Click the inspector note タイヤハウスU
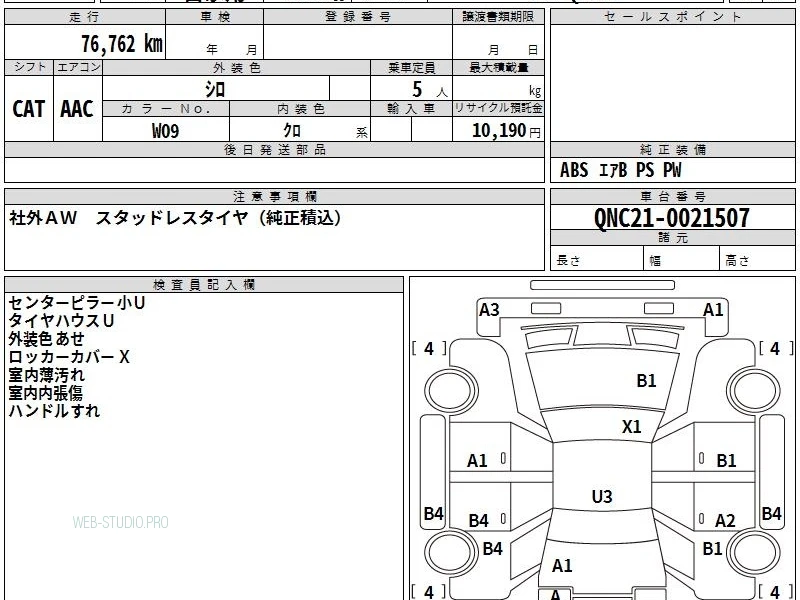The height and width of the screenshot is (600, 800). tap(61, 321)
